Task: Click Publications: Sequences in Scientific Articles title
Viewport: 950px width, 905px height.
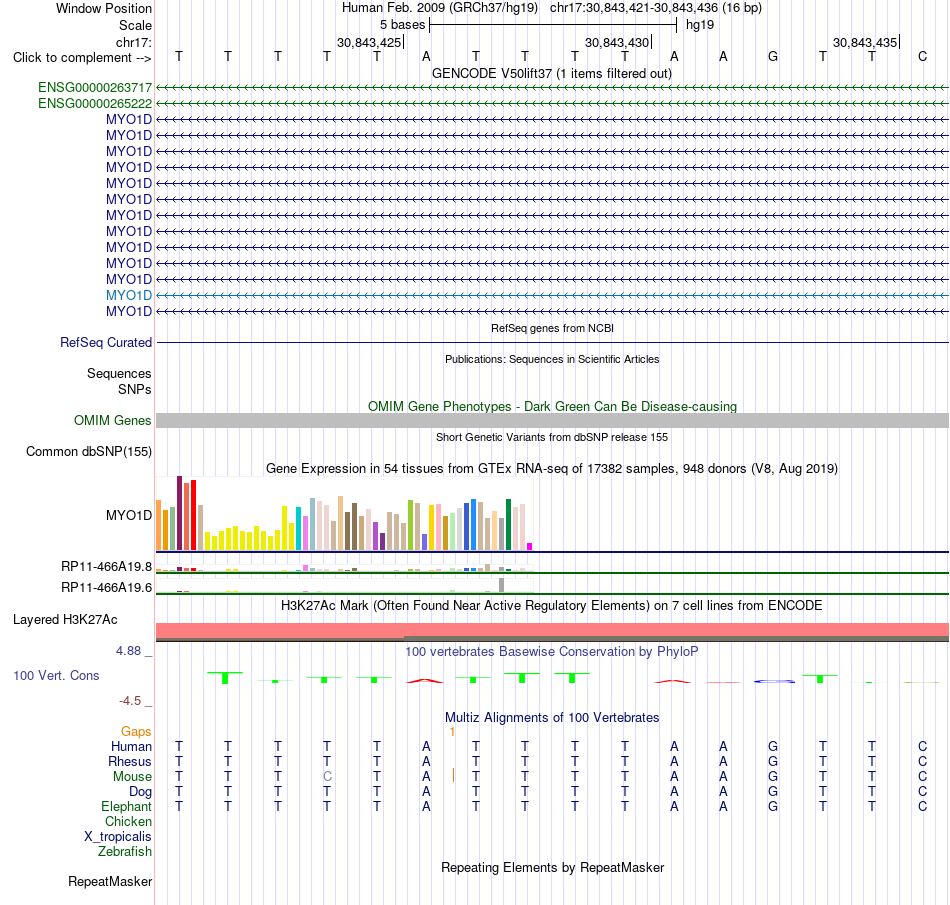Action: pyautogui.click(x=552, y=359)
